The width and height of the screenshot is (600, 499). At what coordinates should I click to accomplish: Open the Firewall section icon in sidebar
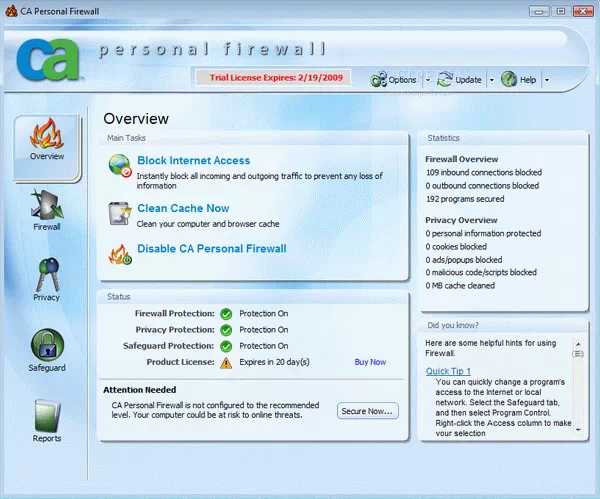tap(47, 205)
